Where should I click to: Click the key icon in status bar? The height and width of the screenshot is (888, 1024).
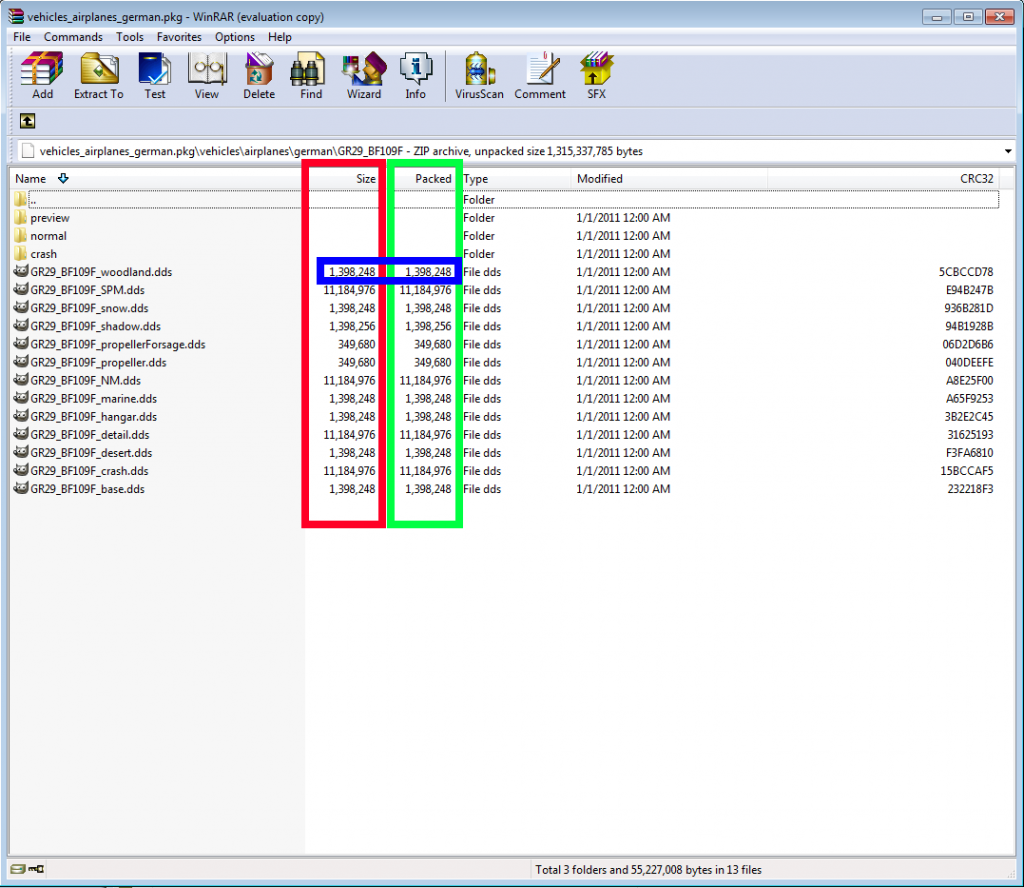point(37,869)
